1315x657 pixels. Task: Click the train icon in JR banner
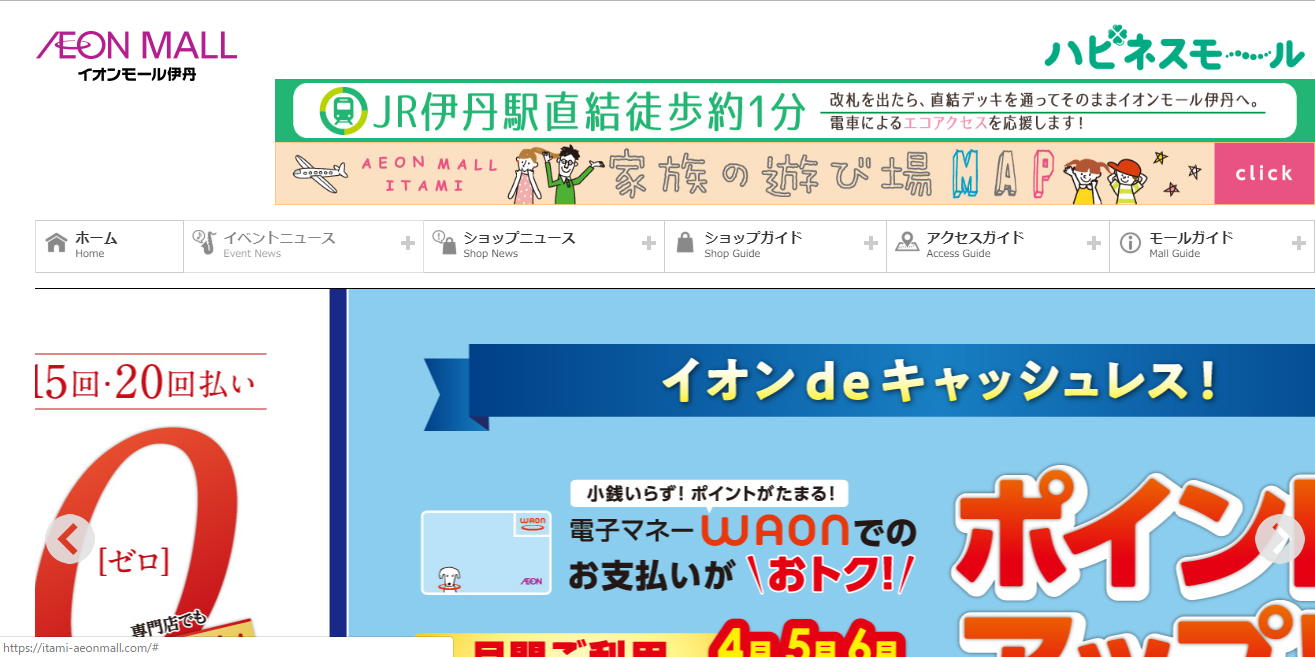coord(343,110)
